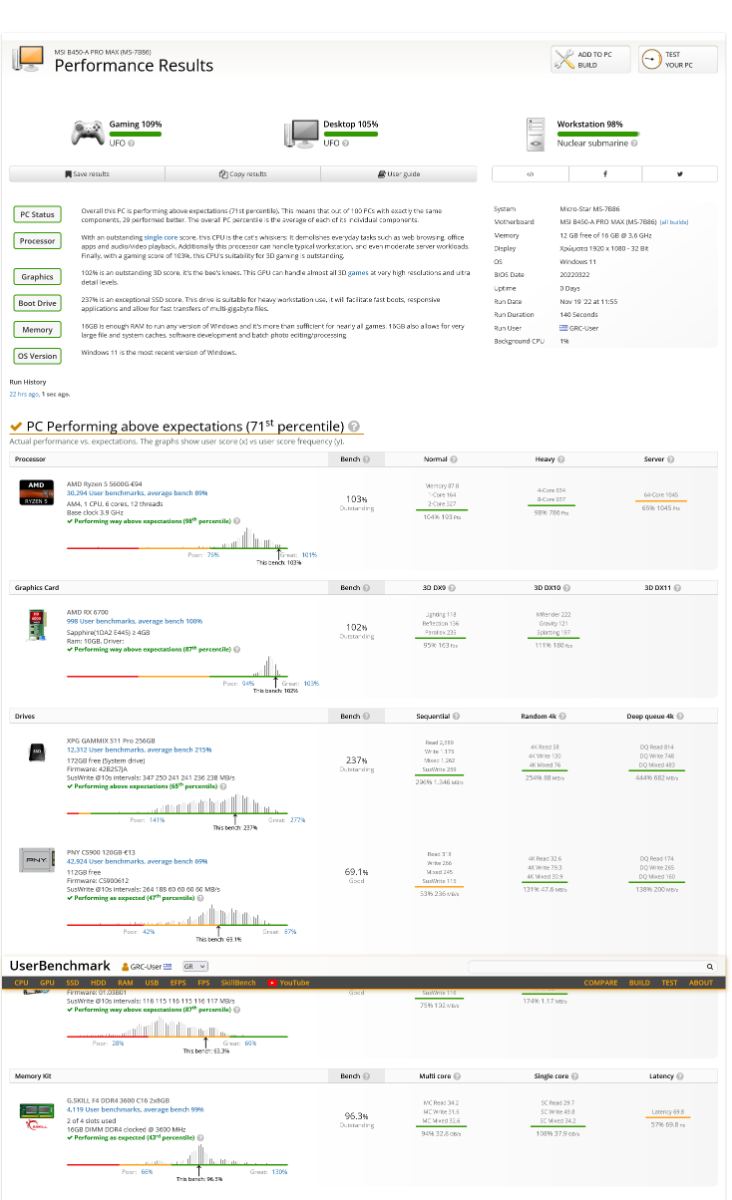Open the GRC-User profile link

pyautogui.click(x=146, y=967)
